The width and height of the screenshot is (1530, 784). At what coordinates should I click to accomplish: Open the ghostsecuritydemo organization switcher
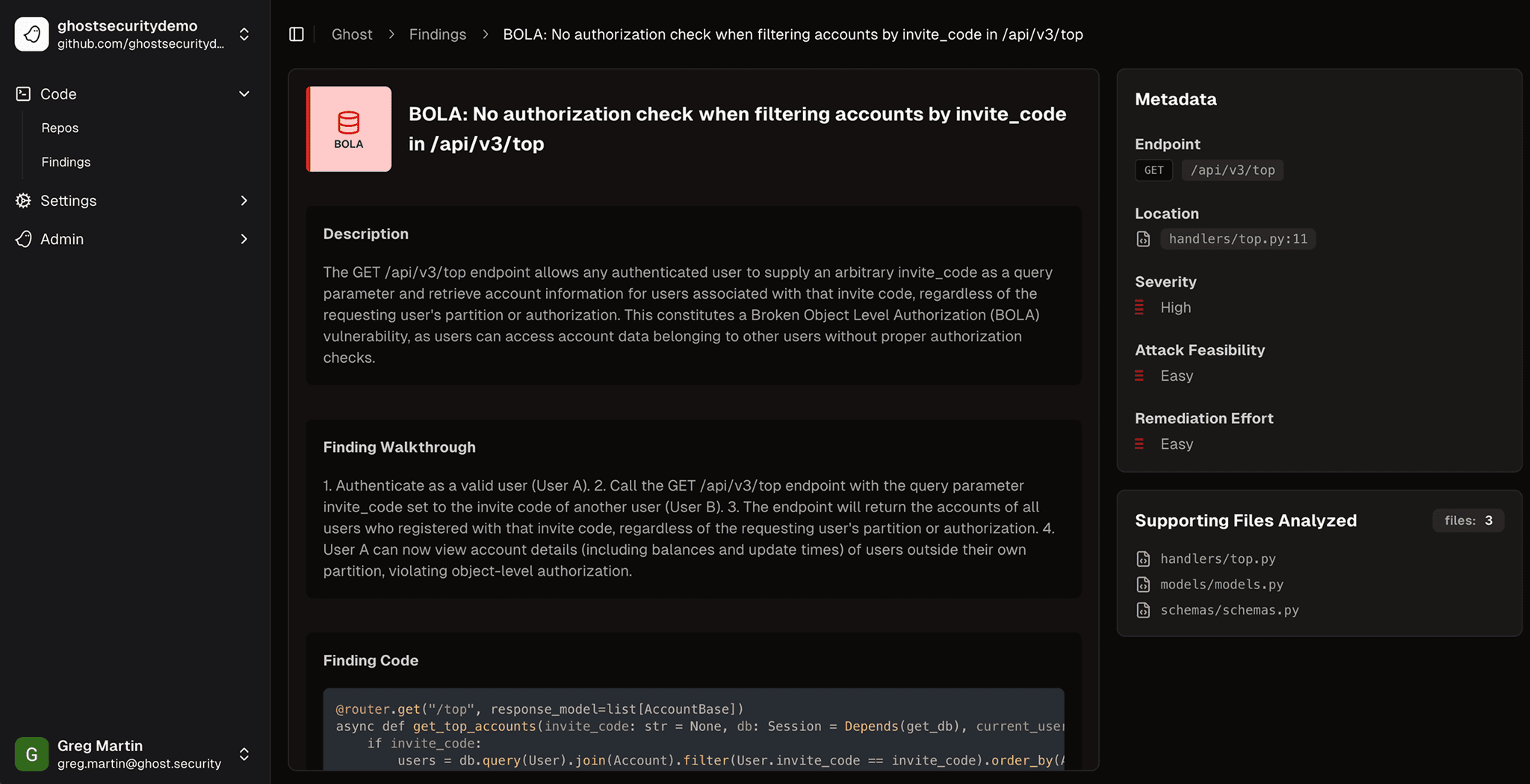(x=244, y=34)
